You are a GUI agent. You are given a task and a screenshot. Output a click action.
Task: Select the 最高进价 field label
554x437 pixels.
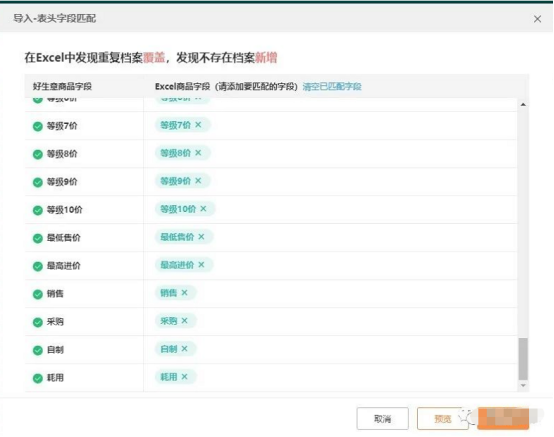click(64, 266)
